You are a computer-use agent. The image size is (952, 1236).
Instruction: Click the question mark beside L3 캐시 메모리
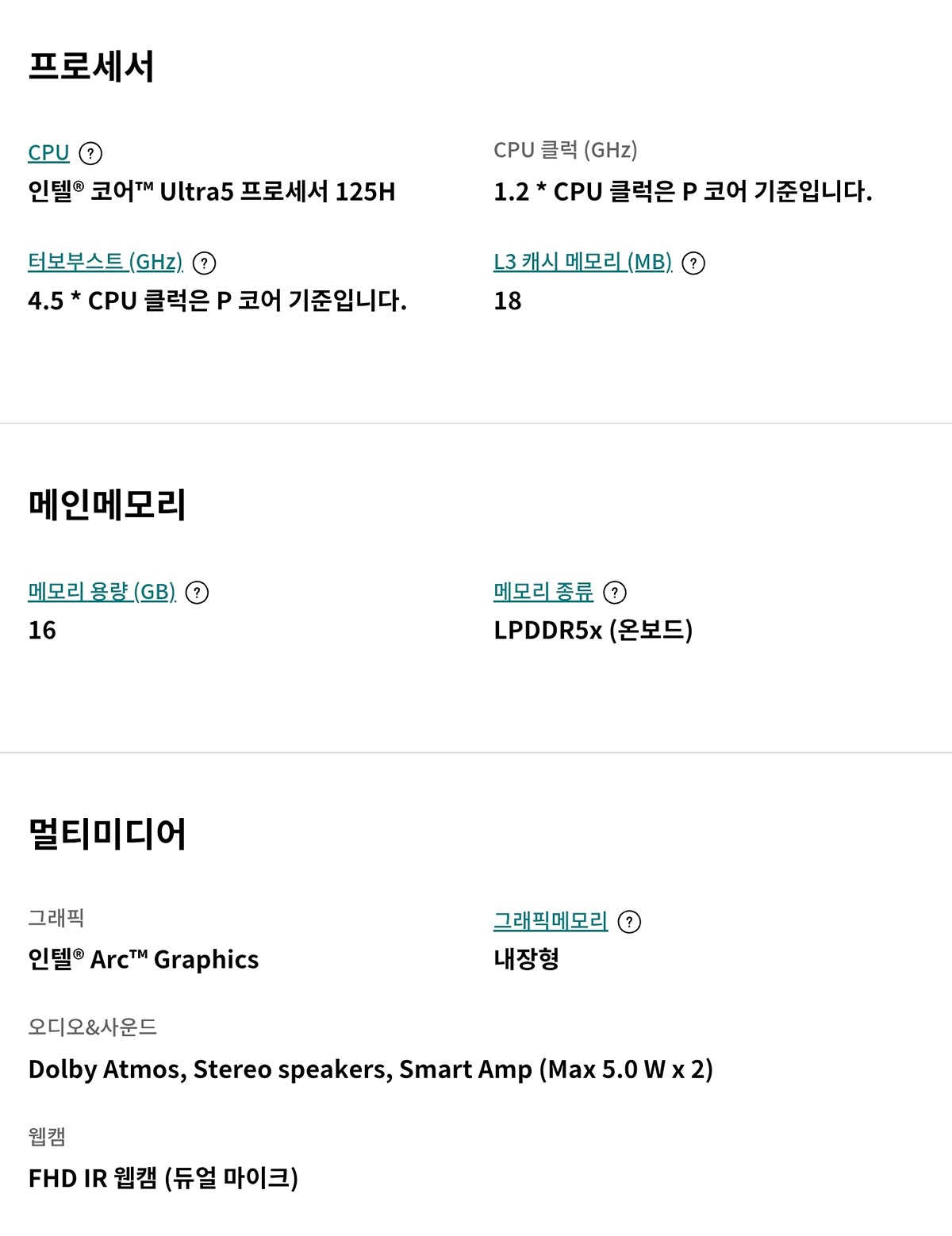(693, 263)
